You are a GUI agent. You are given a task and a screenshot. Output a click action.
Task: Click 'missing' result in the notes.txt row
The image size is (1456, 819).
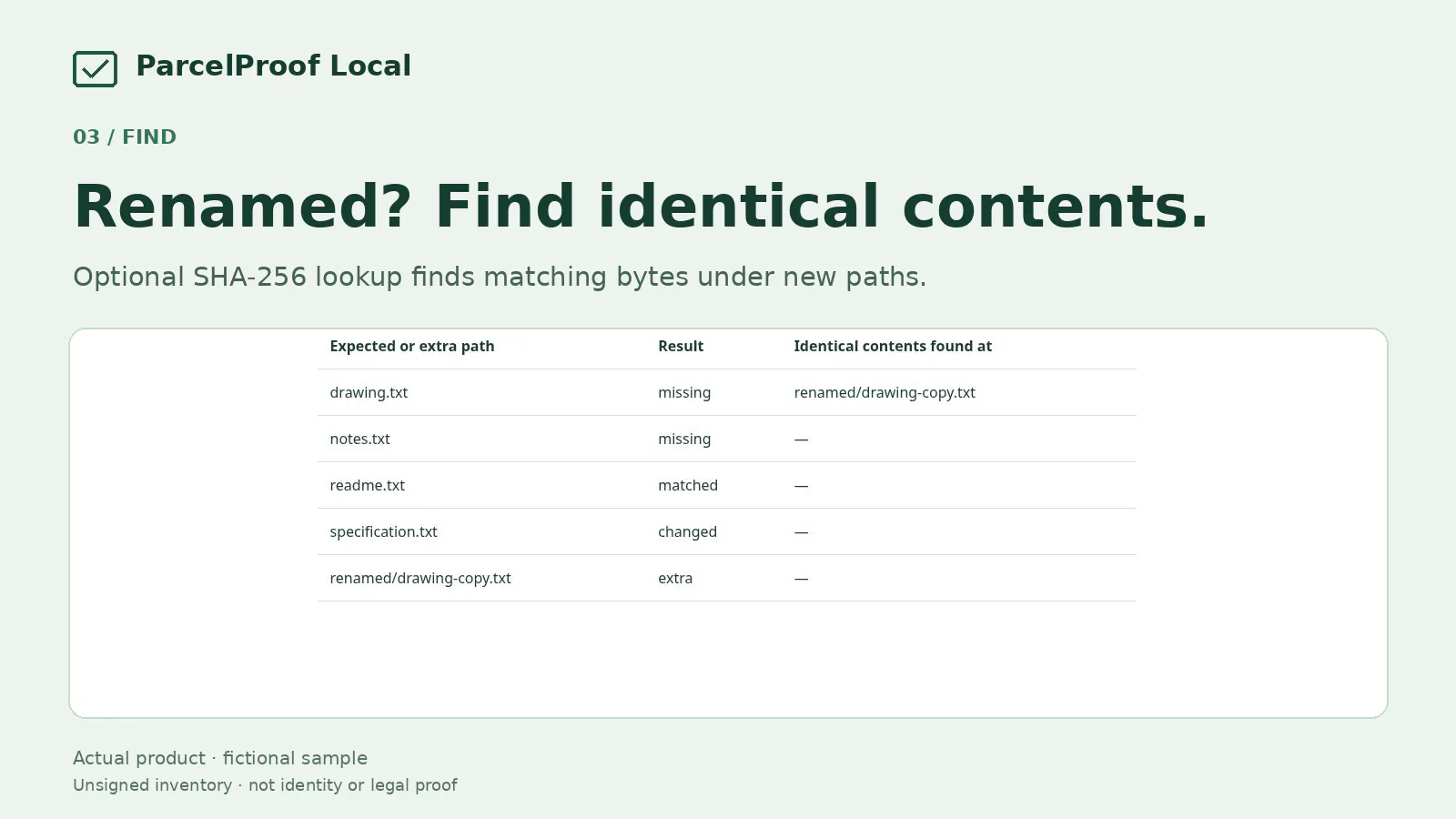pos(684,439)
